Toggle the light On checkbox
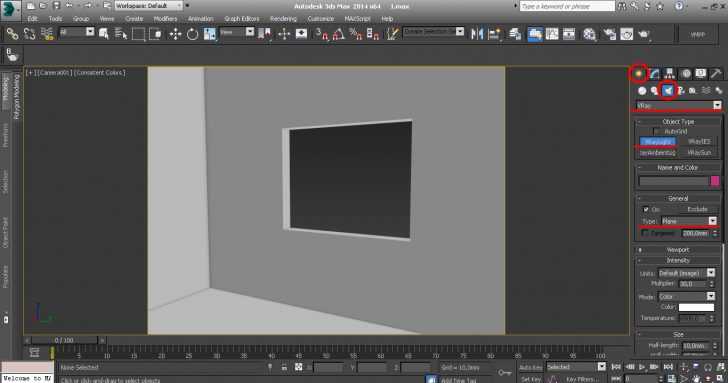 646,209
